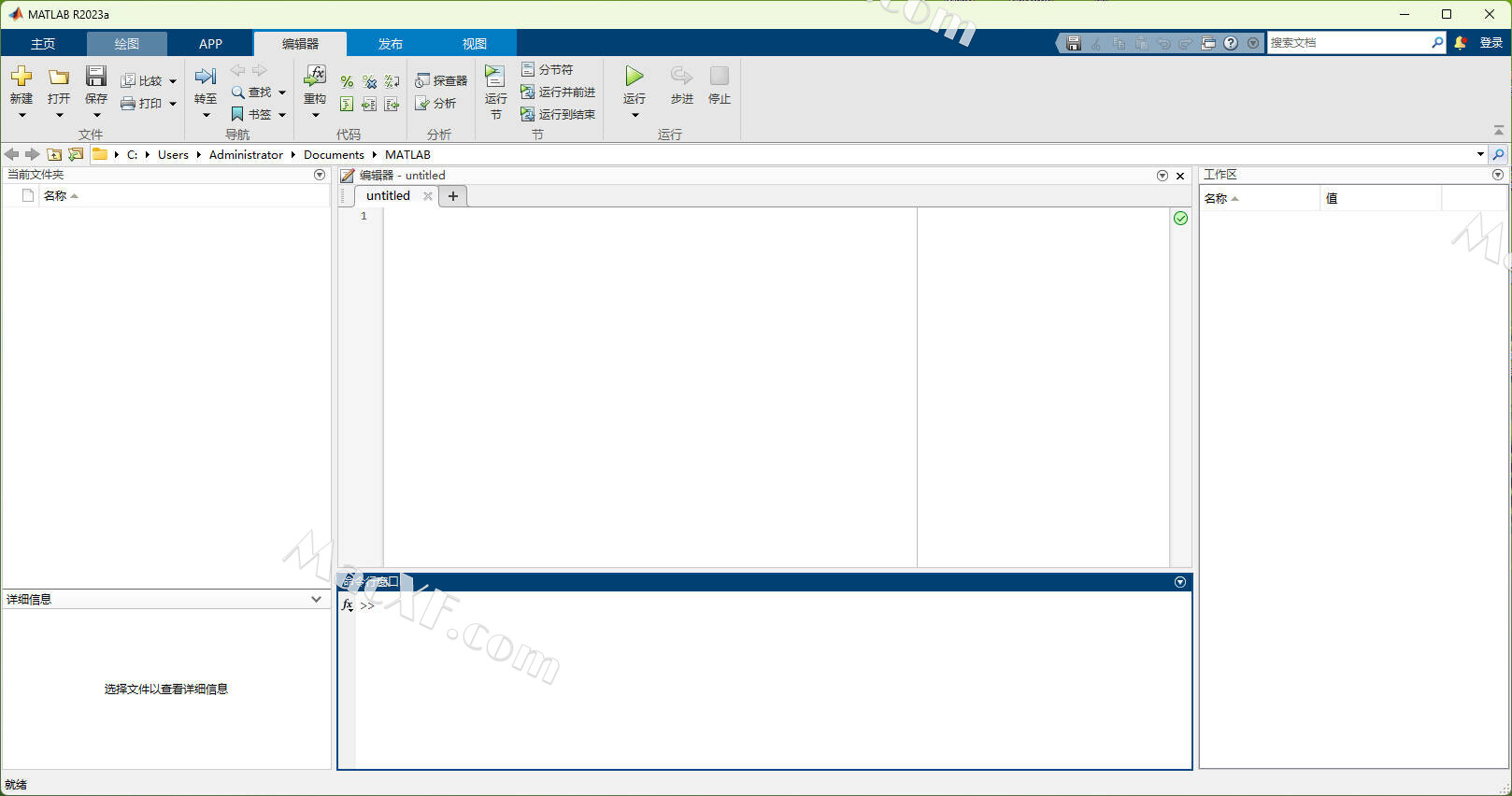Add new editor tab with plus button

click(453, 195)
